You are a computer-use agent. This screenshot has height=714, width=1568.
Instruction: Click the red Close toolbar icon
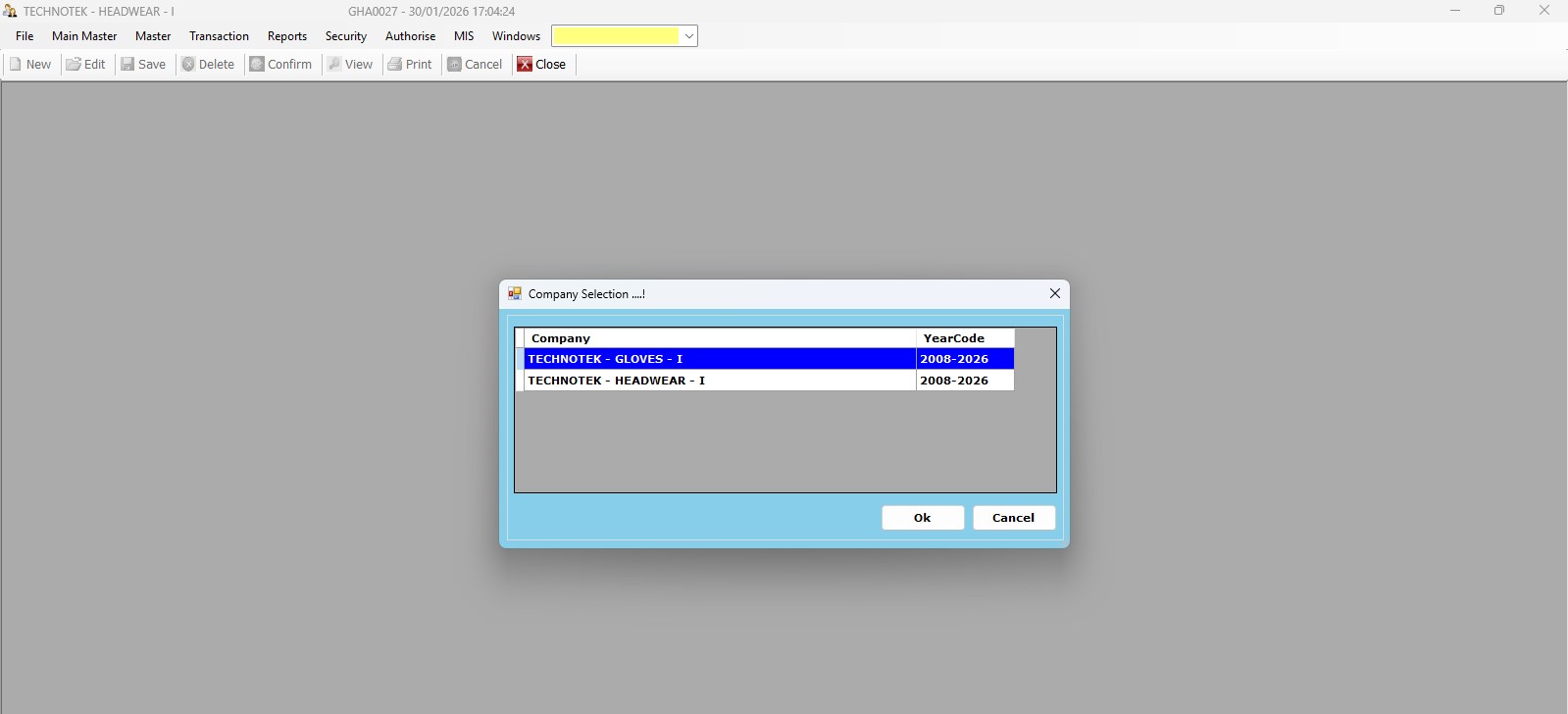click(525, 65)
